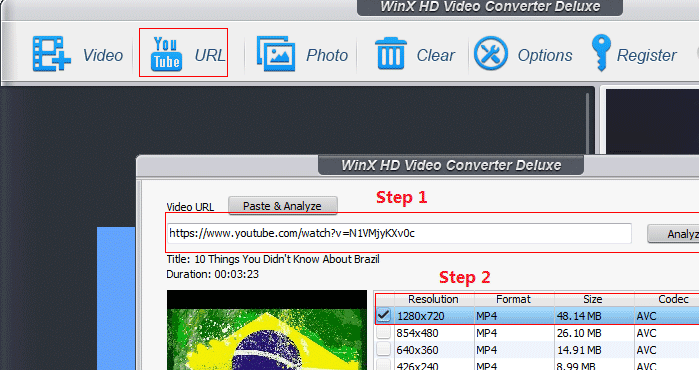Click the Photo picture icon
699x370 pixels.
275,54
